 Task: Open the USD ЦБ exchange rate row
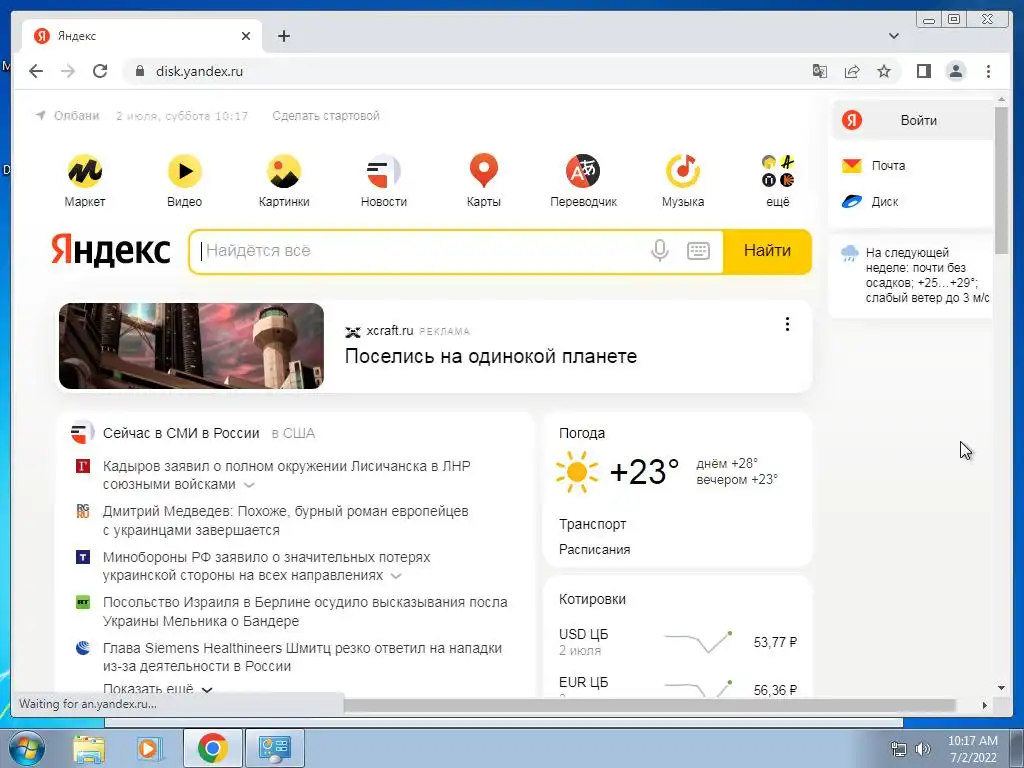[x=678, y=642]
